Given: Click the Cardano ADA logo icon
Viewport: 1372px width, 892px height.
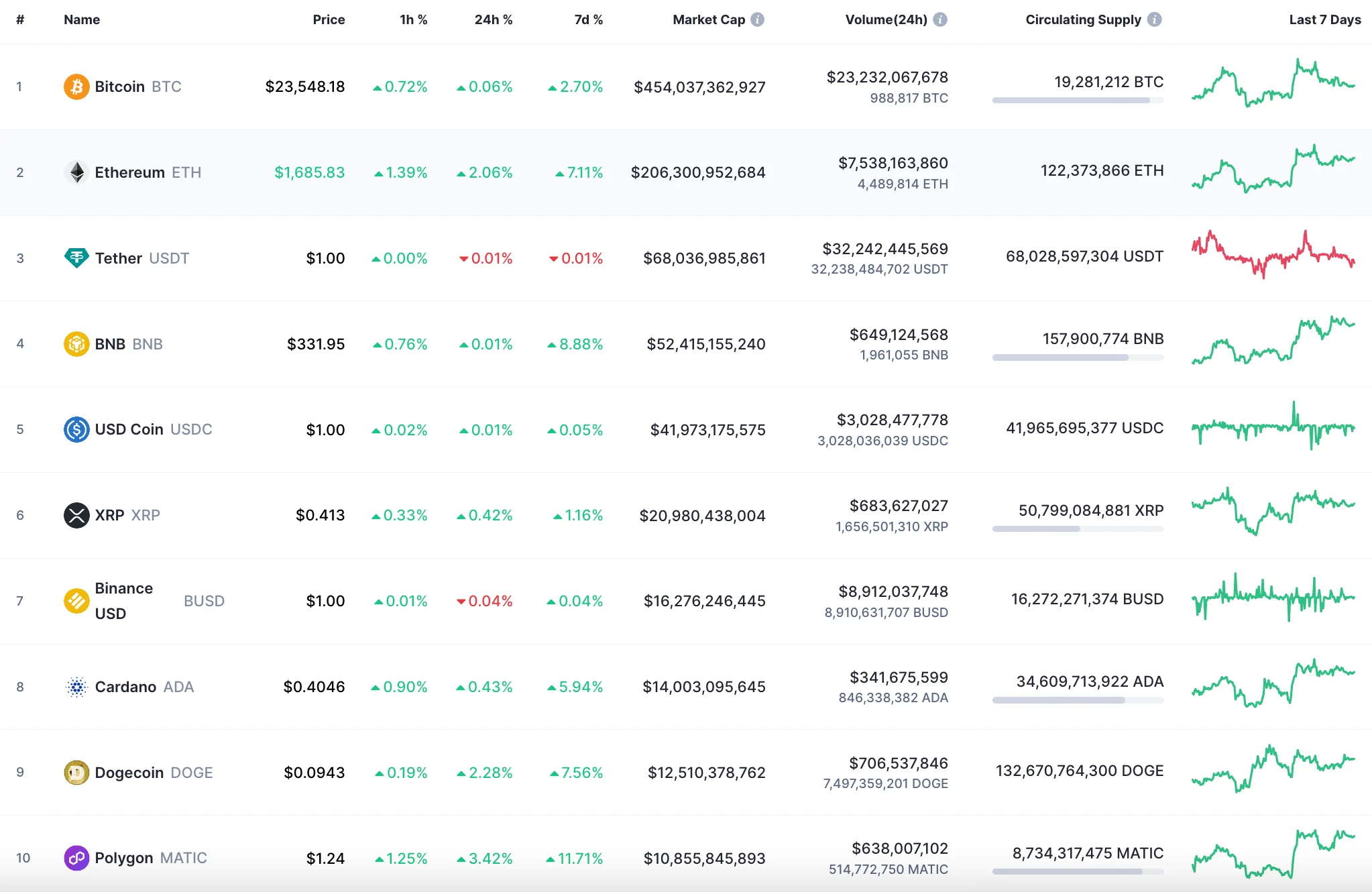Looking at the screenshot, I should 77,687.
